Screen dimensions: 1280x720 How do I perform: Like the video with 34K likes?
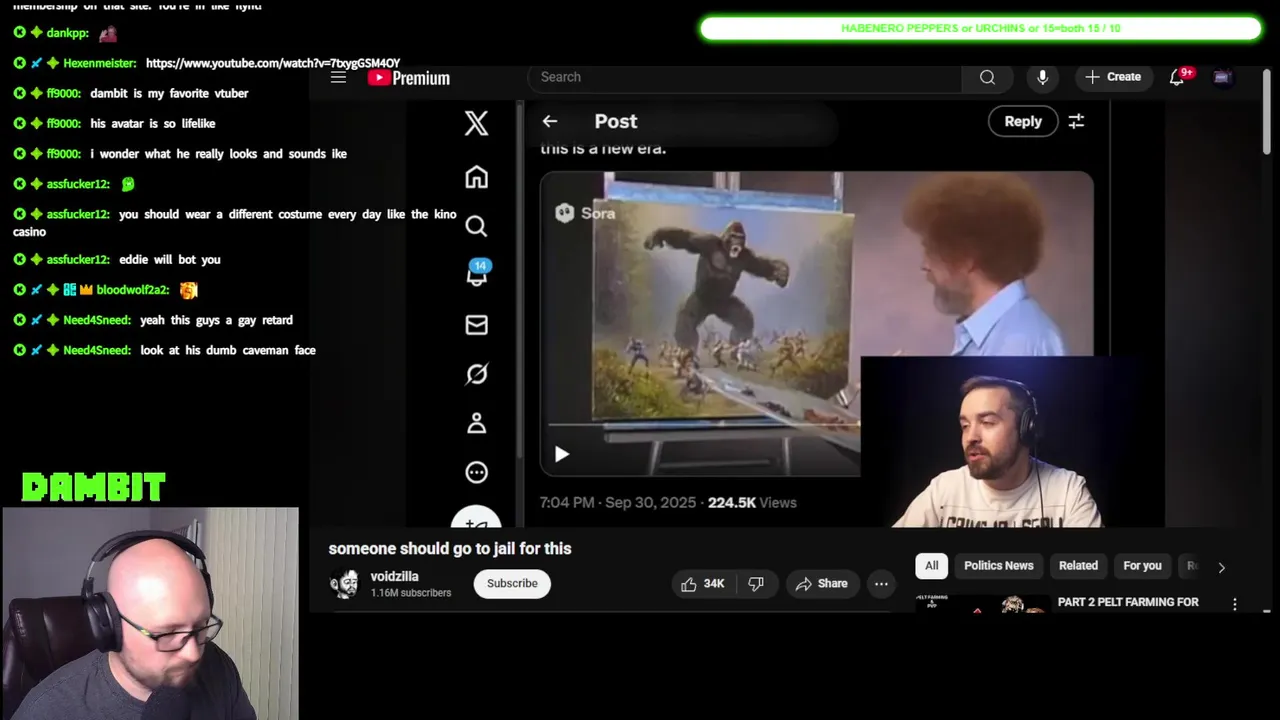(703, 584)
